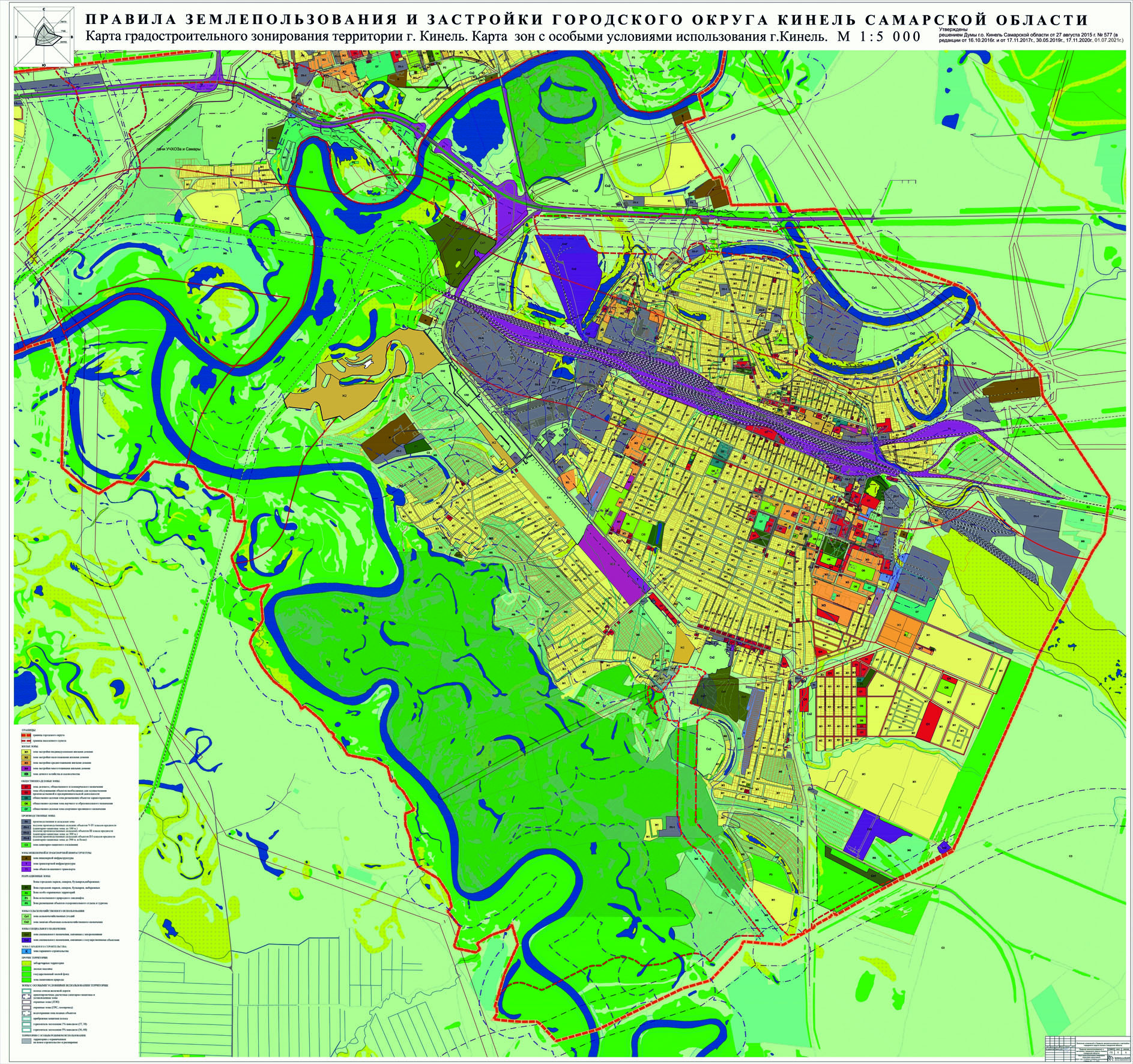Select the red О1 legend swatch

pyautogui.click(x=26, y=787)
